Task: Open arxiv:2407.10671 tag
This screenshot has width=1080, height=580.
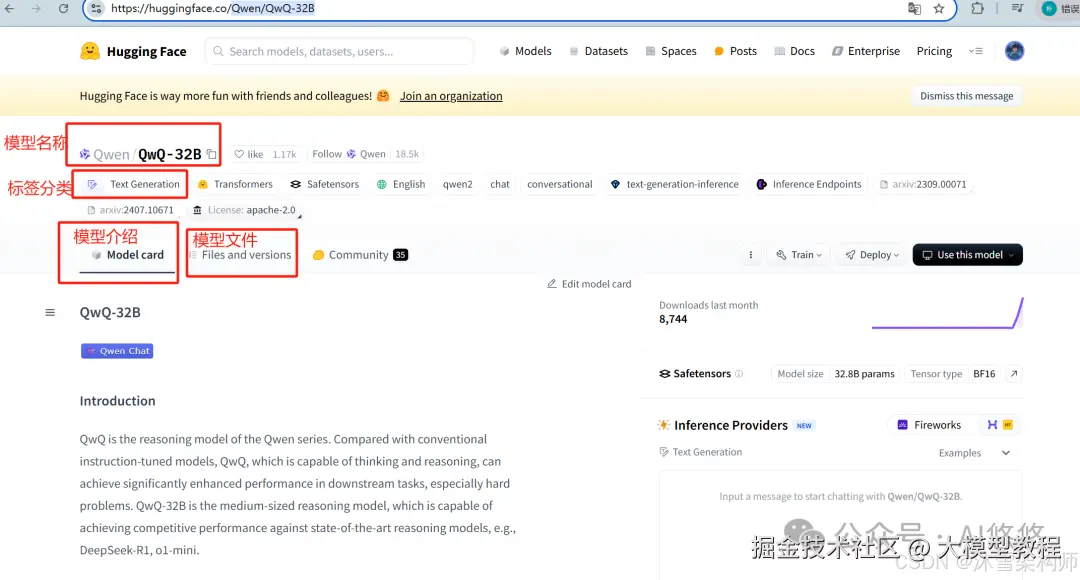Action: click(130, 210)
